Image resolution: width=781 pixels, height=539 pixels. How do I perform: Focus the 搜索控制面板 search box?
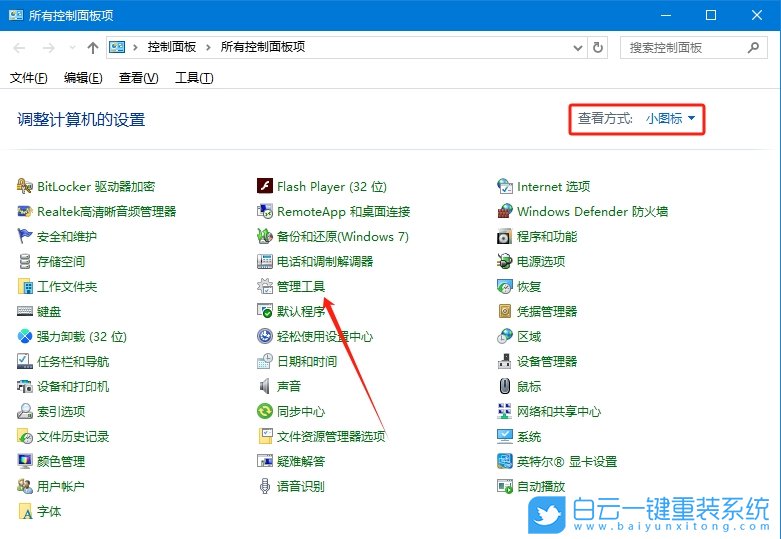coord(693,48)
